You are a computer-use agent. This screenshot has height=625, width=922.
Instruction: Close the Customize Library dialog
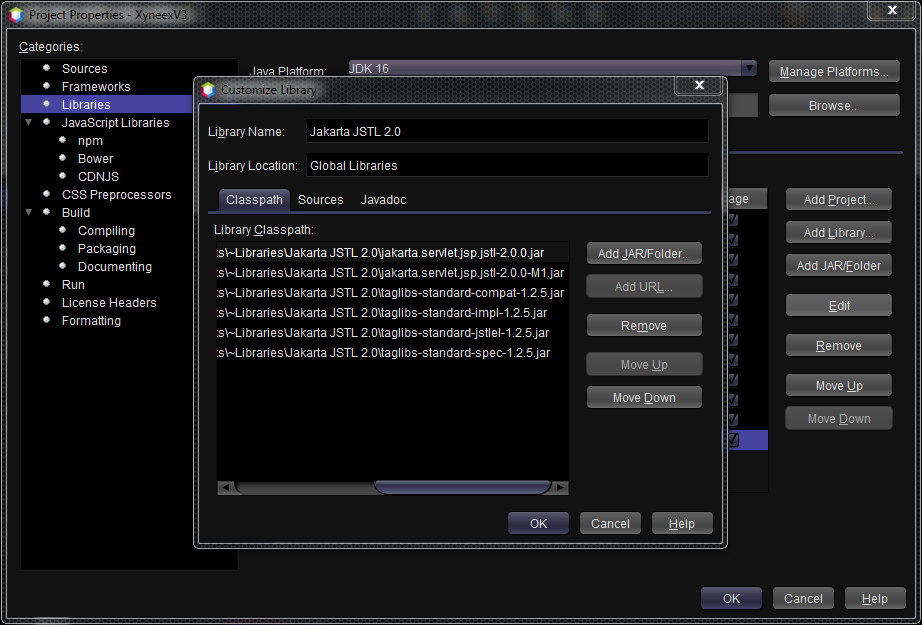(699, 85)
